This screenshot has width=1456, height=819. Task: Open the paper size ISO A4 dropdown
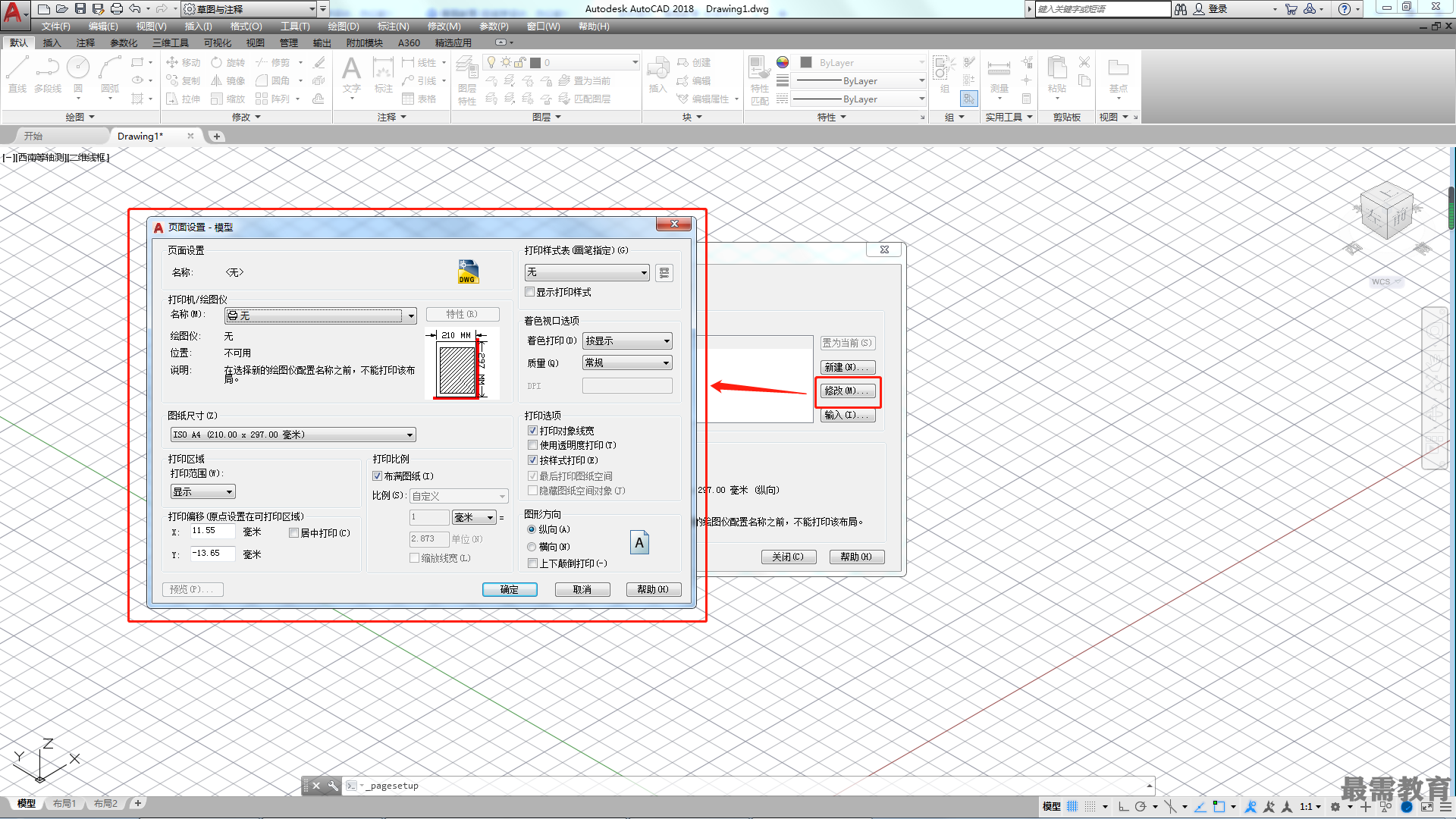(293, 435)
